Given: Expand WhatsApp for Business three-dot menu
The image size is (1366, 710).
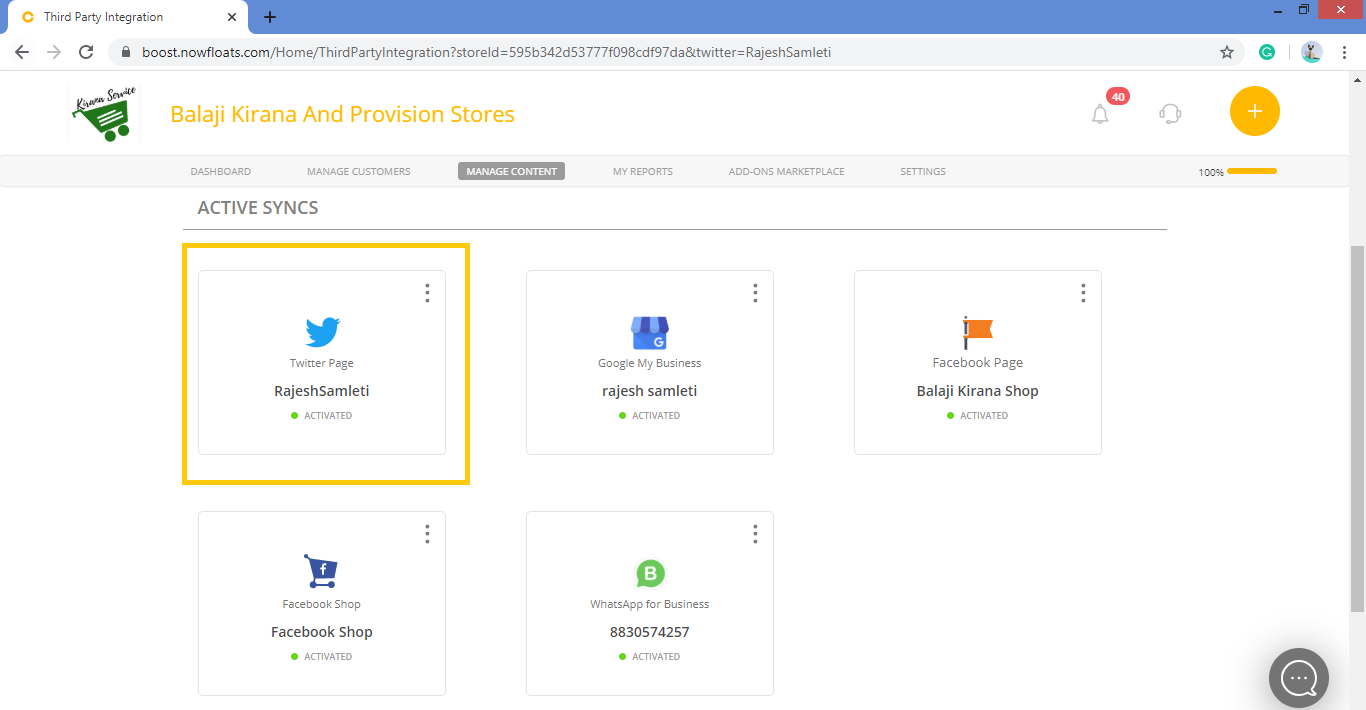Looking at the screenshot, I should click(x=755, y=534).
